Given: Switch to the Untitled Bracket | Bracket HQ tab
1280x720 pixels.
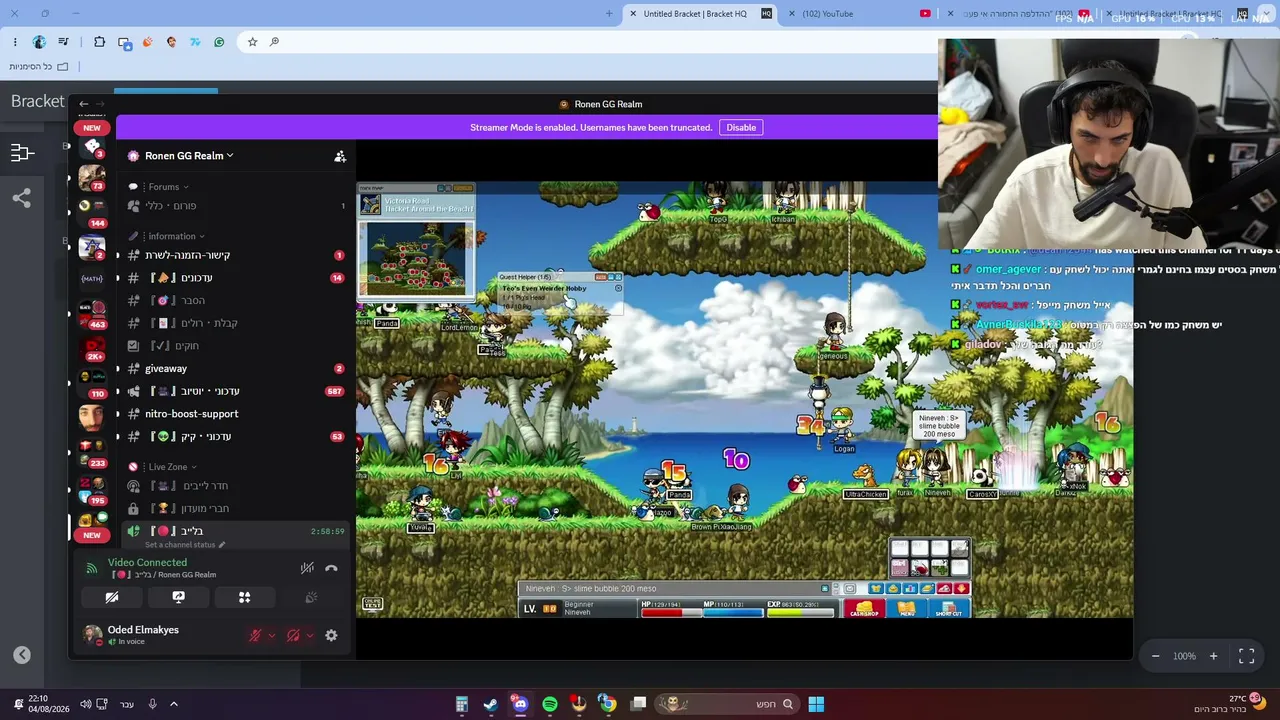Looking at the screenshot, I should tap(700, 14).
